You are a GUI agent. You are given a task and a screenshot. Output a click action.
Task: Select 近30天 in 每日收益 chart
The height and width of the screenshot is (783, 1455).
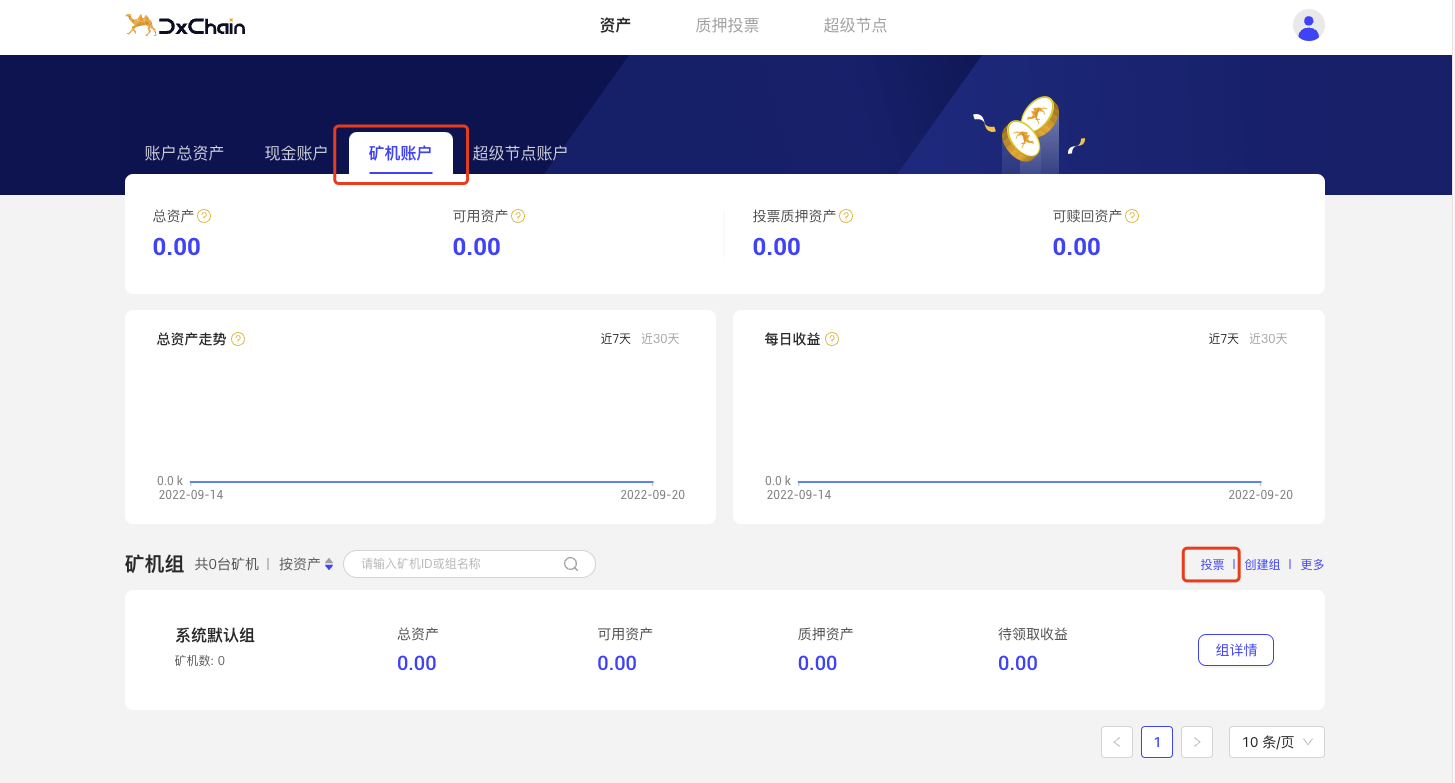pyautogui.click(x=1268, y=339)
